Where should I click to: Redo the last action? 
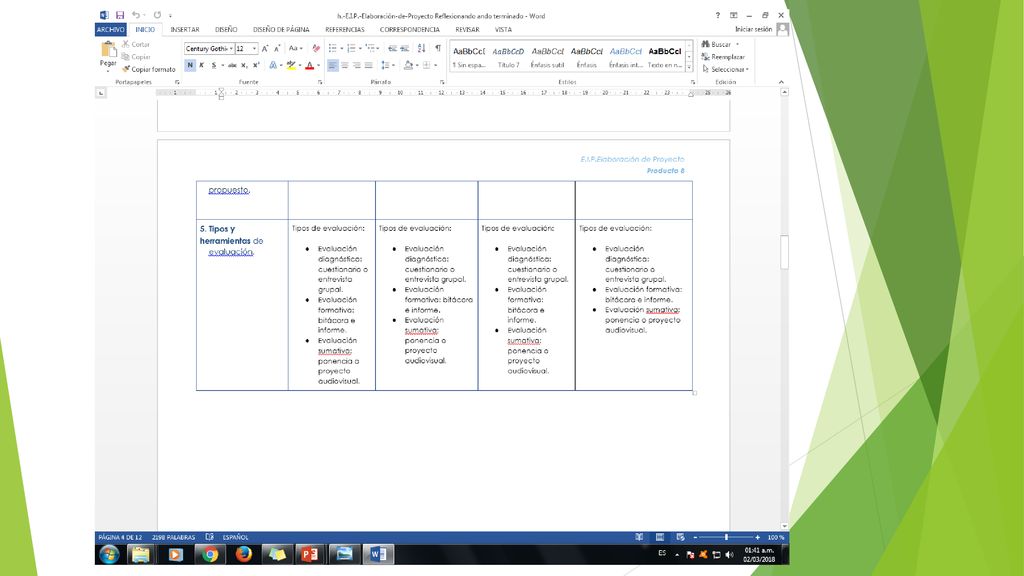(x=157, y=15)
